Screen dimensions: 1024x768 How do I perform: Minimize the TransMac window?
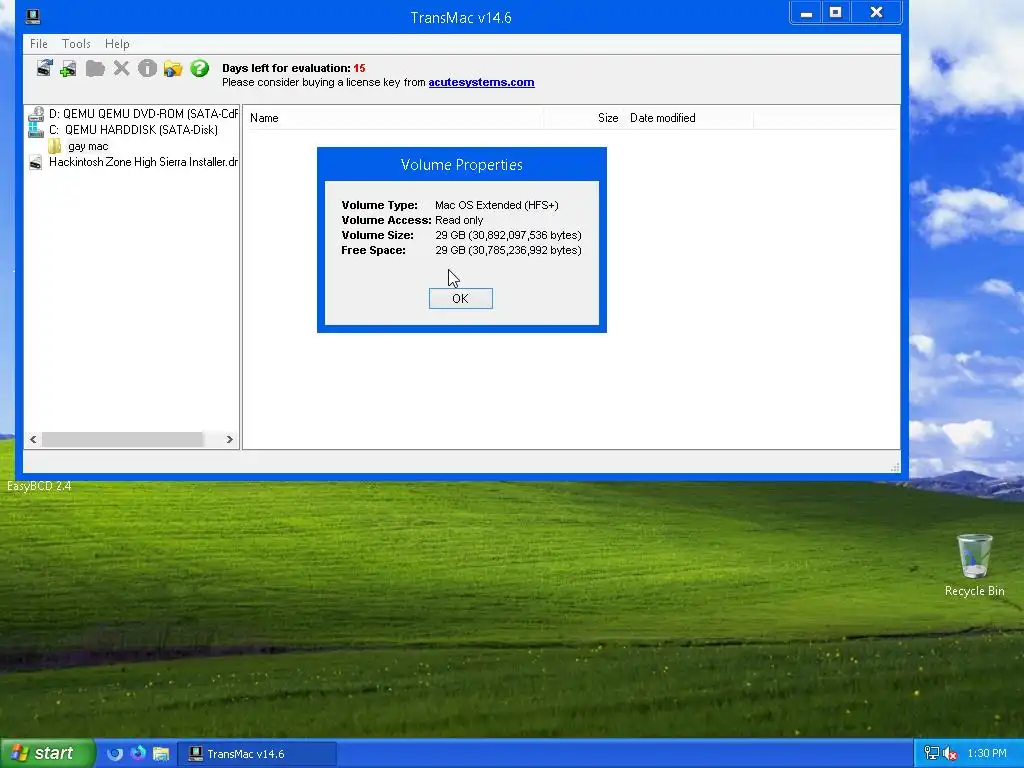click(x=807, y=13)
